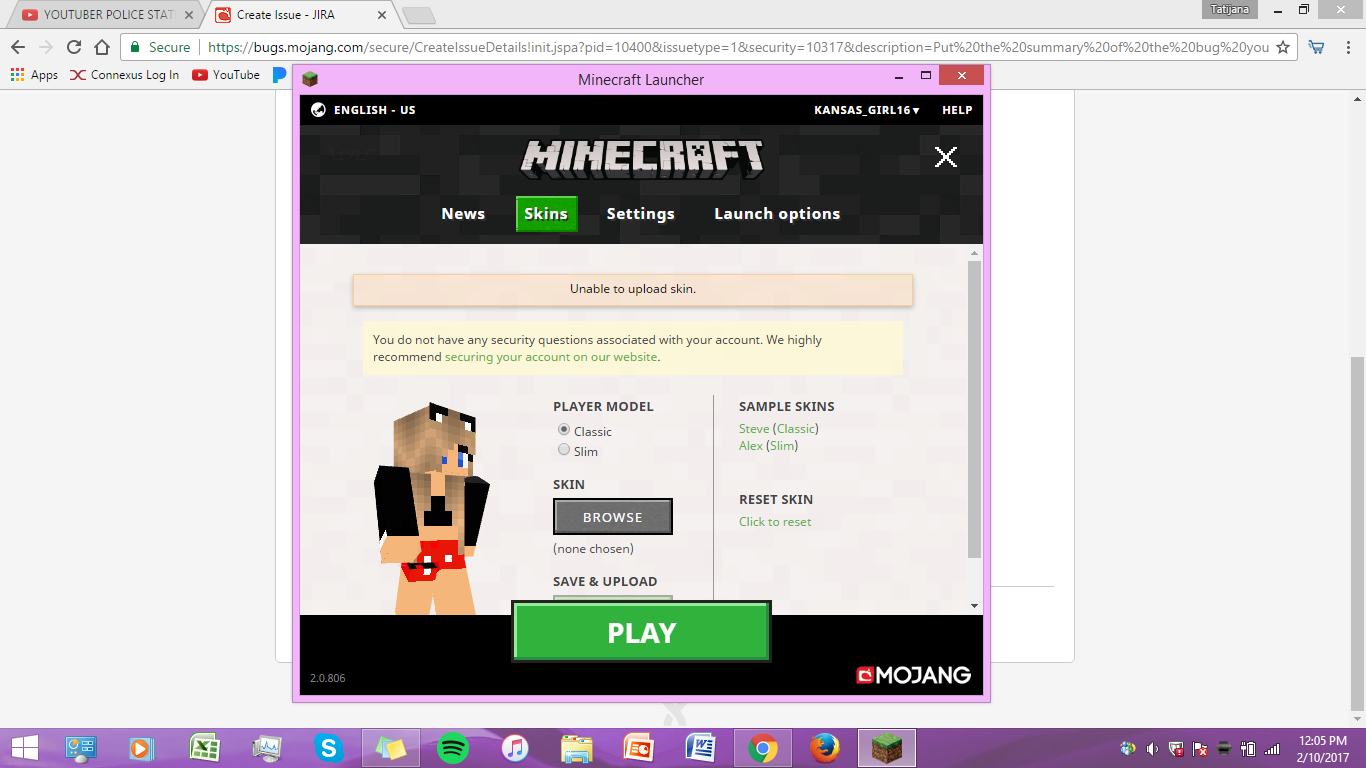Click the Alex sample skin link
This screenshot has width=1366, height=768.
pyautogui.click(x=751, y=446)
